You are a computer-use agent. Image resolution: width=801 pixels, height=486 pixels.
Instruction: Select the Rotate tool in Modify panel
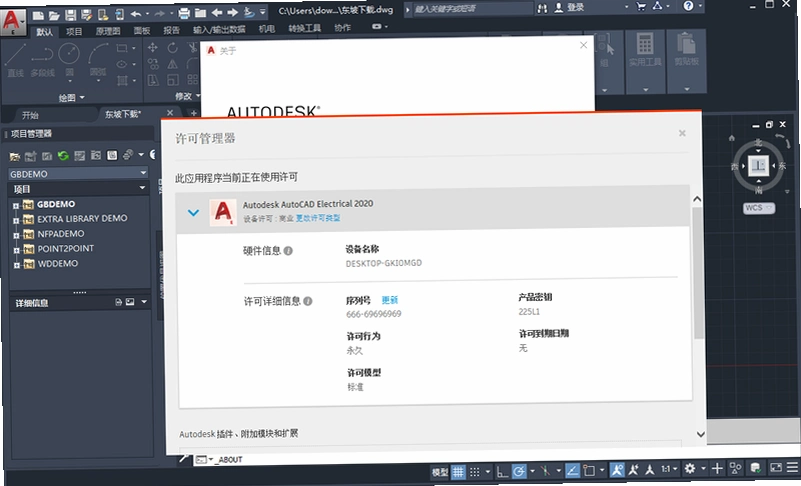pos(173,48)
